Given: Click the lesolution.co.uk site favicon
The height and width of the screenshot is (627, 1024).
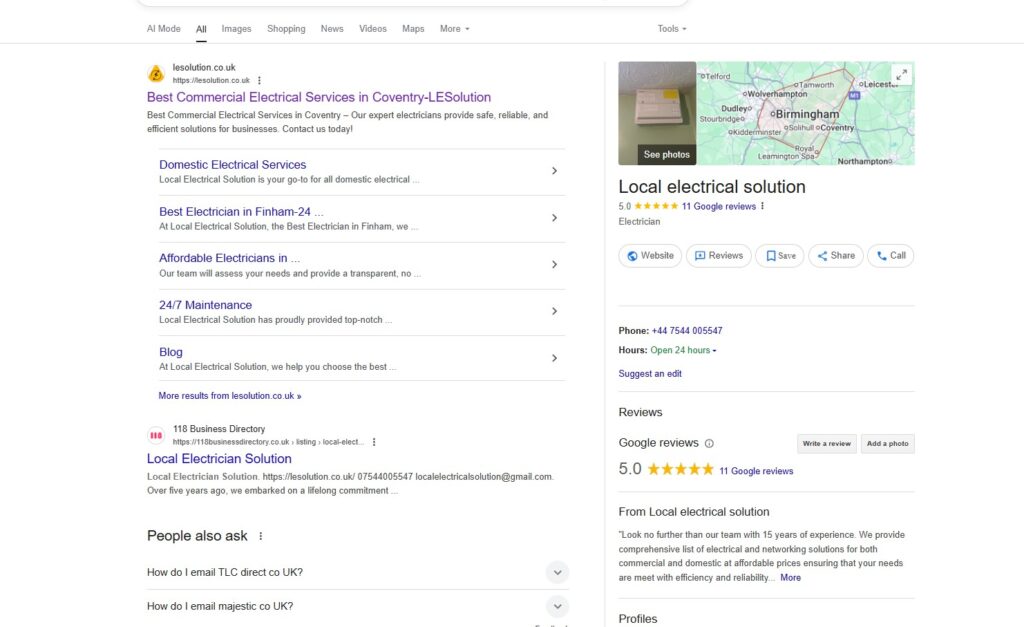Looking at the screenshot, I should pyautogui.click(x=156, y=74).
